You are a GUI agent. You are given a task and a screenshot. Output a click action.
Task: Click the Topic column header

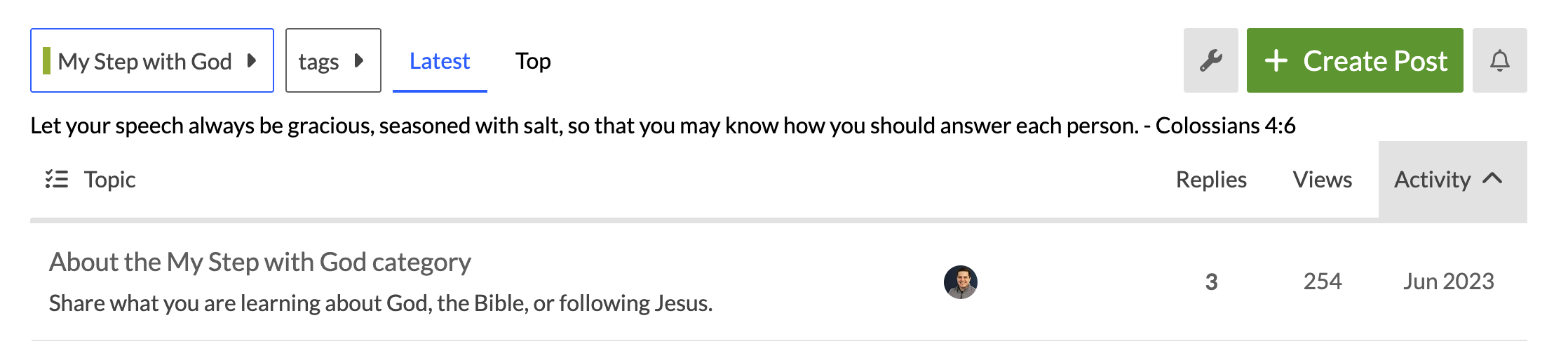(x=110, y=180)
